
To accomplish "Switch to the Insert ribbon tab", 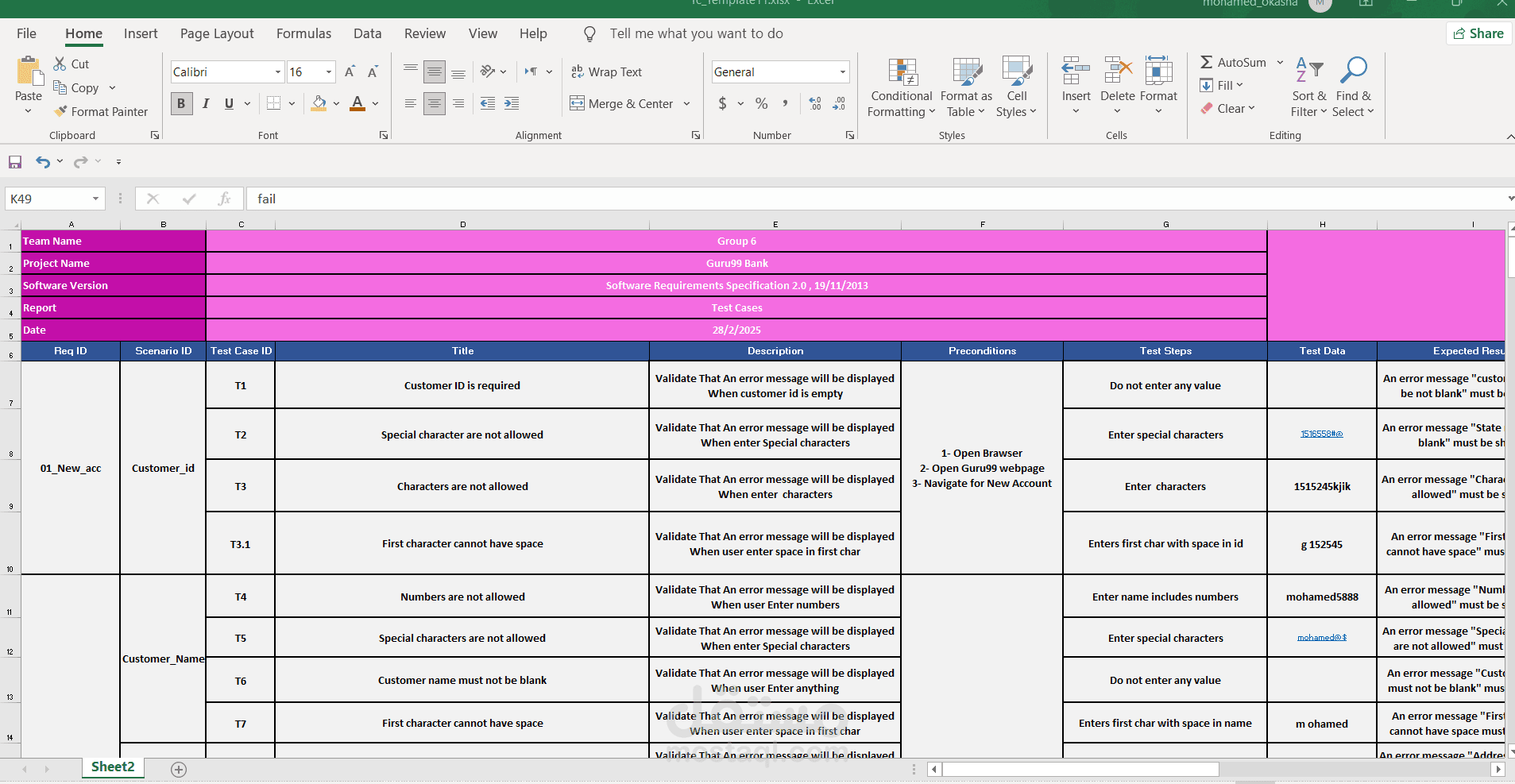I will tap(141, 33).
